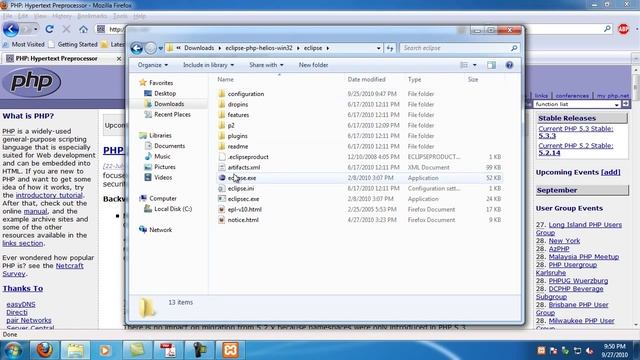Select Computer in navigation pane
The height and width of the screenshot is (360, 640).
[x=162, y=198]
